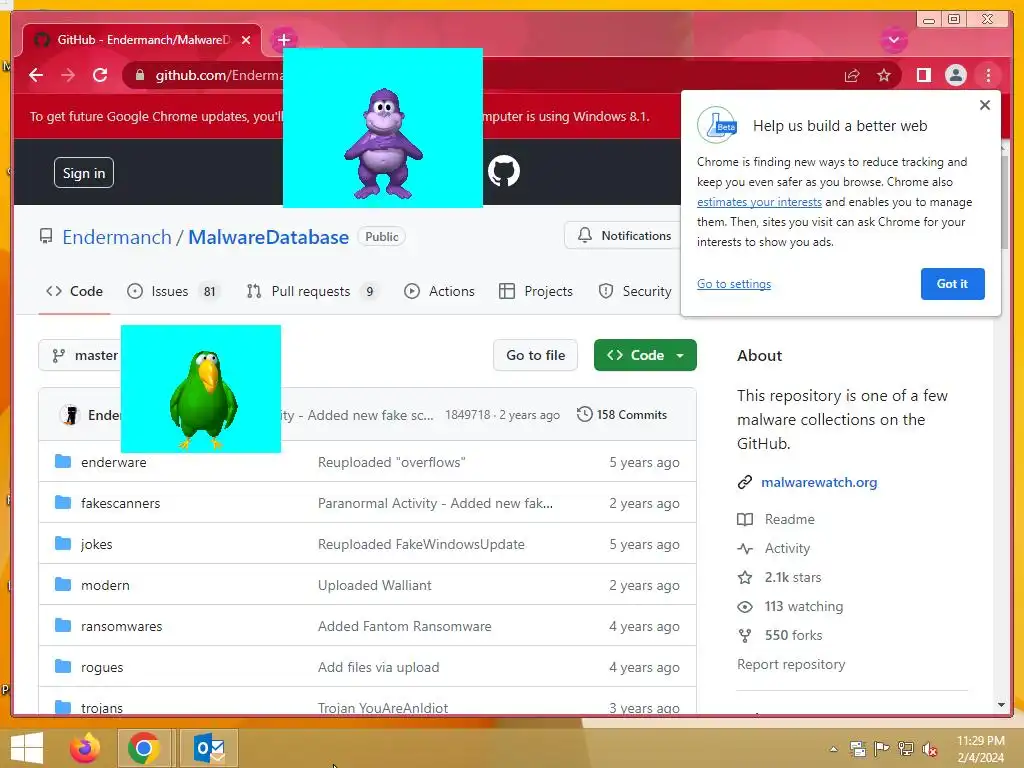Image resolution: width=1024 pixels, height=768 pixels.
Task: Open the master branch selector
Action: [80, 355]
